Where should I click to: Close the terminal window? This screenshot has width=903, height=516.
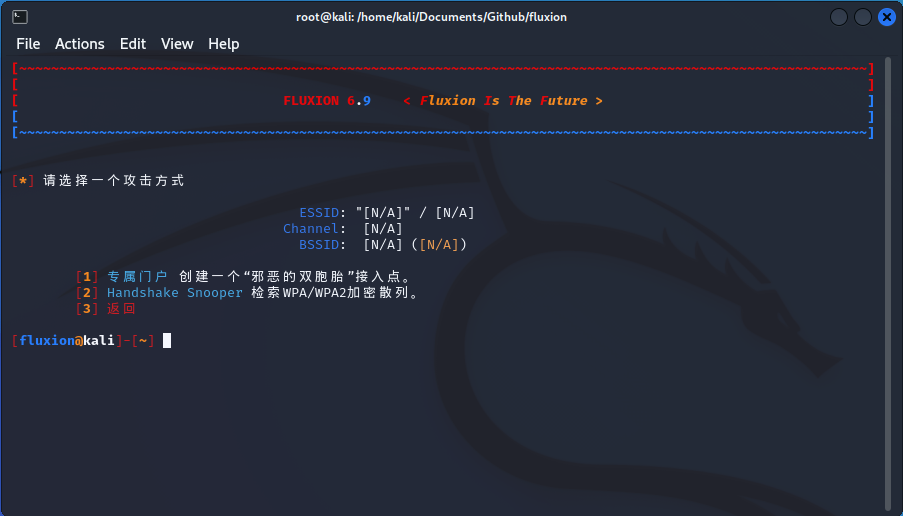click(887, 17)
